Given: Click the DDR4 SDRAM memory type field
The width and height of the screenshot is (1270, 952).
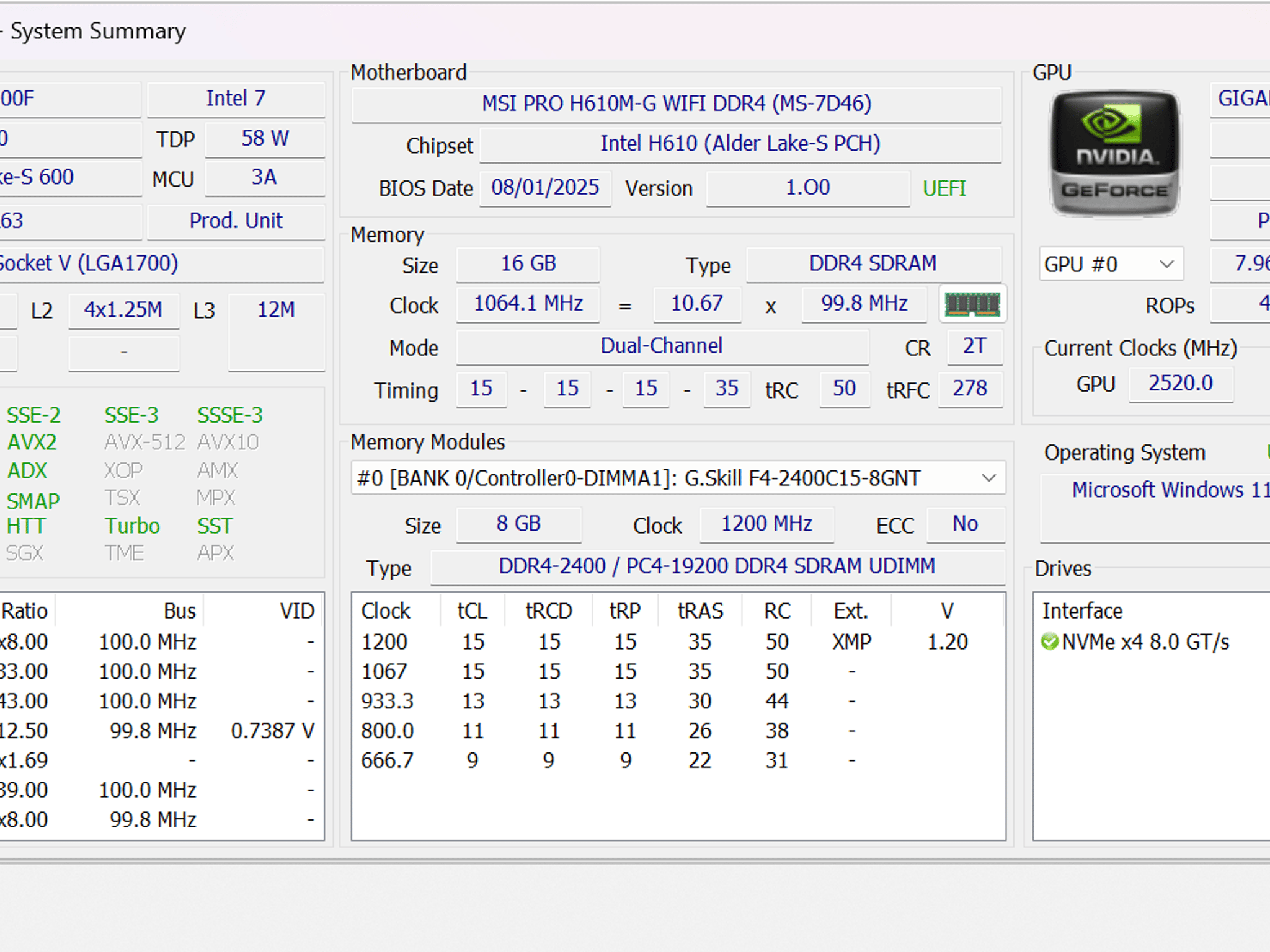Looking at the screenshot, I should [x=873, y=264].
